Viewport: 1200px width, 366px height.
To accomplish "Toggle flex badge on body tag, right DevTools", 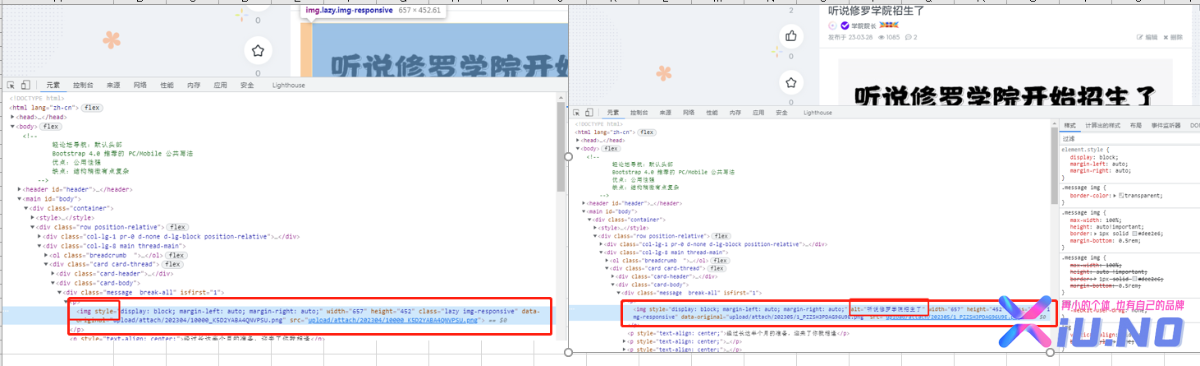I will 612,150.
